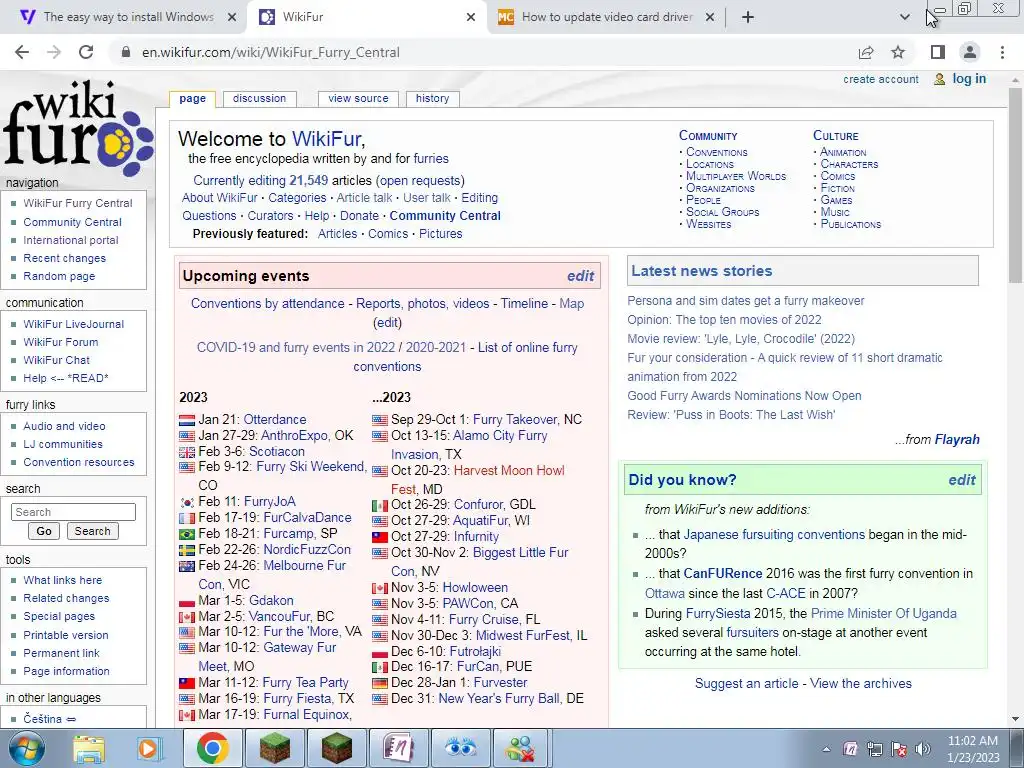This screenshot has height=768, width=1024.
Task: Click the WikiFur paw logo
Action: click(78, 128)
